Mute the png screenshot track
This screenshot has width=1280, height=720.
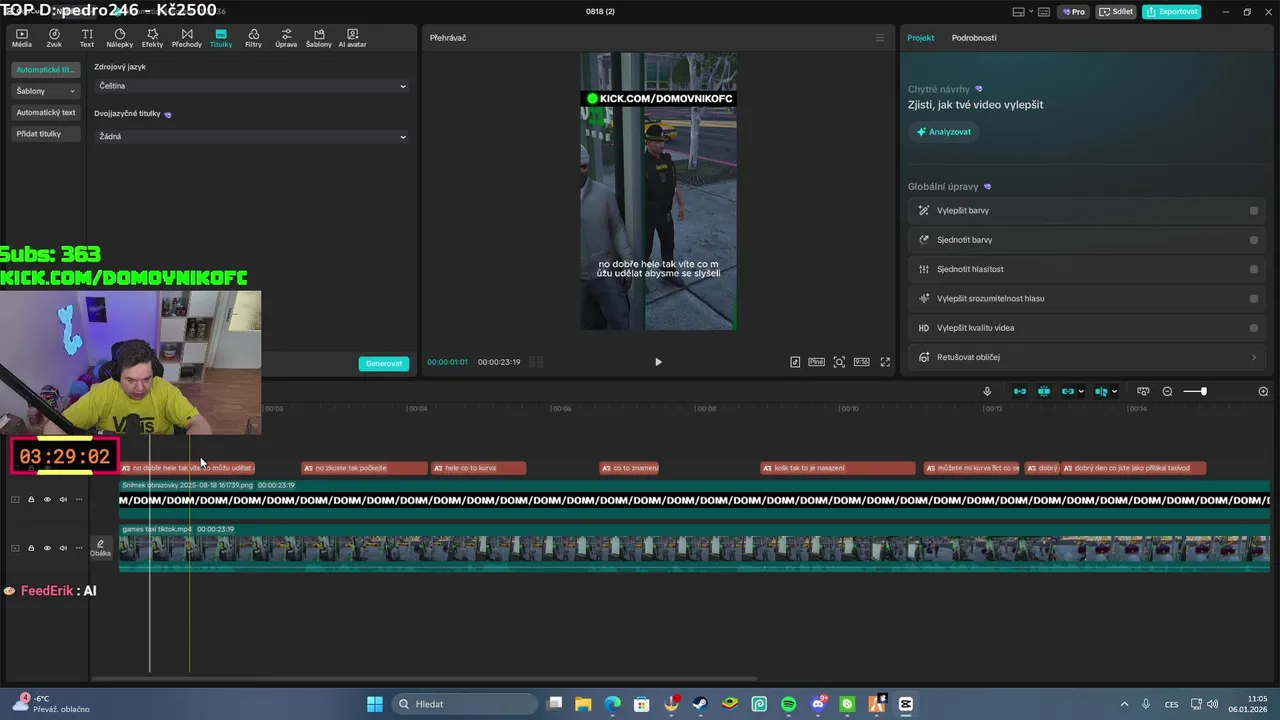click(x=63, y=499)
